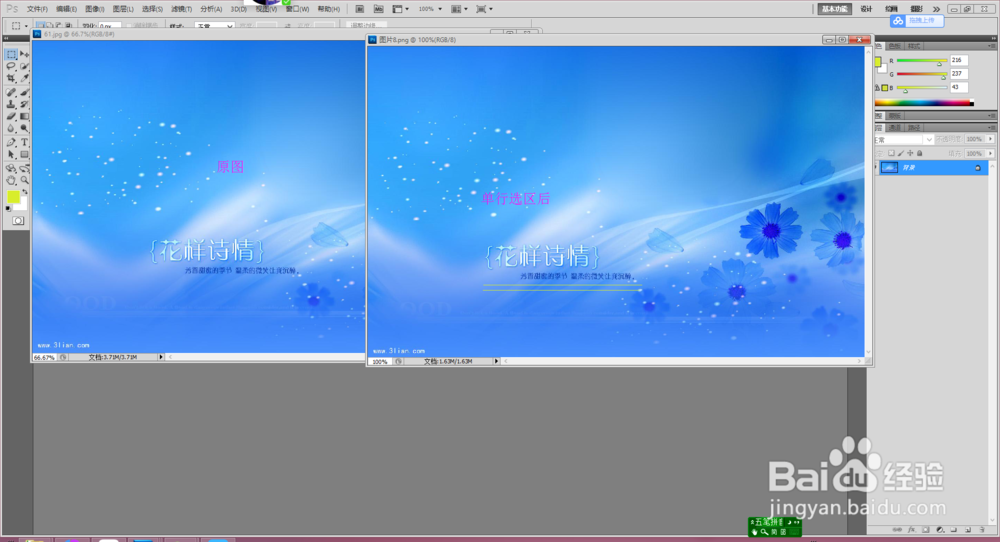Adjust the G color slider
1000x542 pixels.
pyautogui.click(x=943, y=77)
